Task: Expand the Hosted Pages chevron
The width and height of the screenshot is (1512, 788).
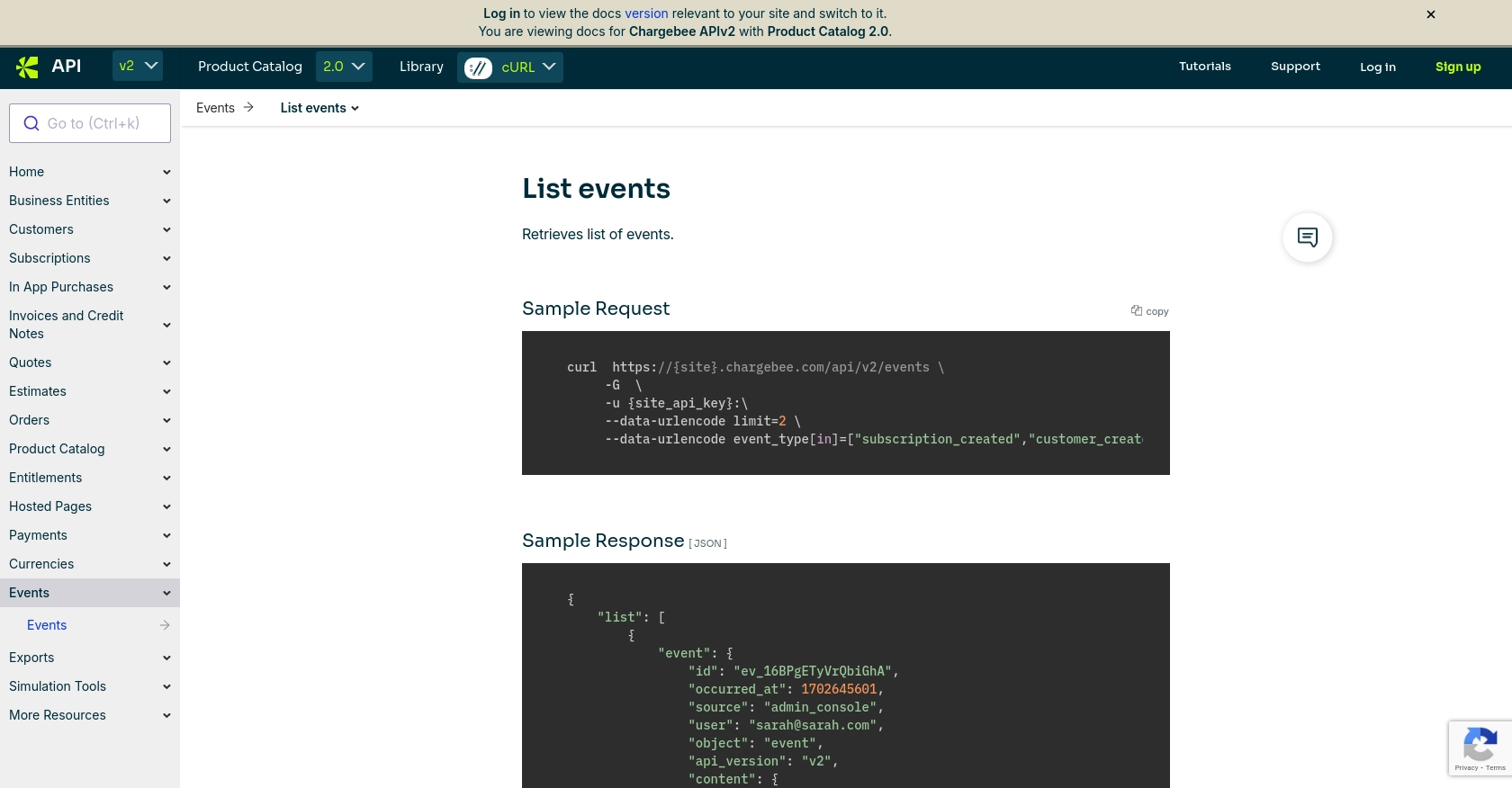Action: tap(166, 506)
